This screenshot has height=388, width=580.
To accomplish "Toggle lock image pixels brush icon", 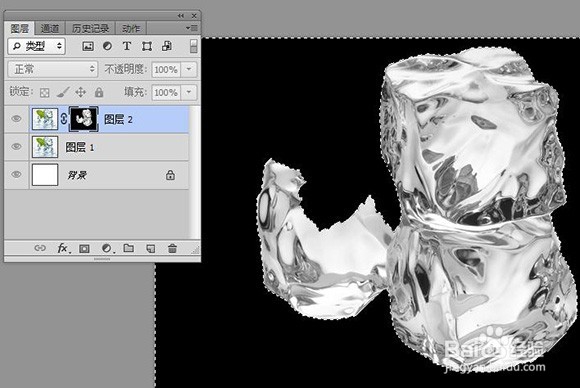I will pos(63,92).
